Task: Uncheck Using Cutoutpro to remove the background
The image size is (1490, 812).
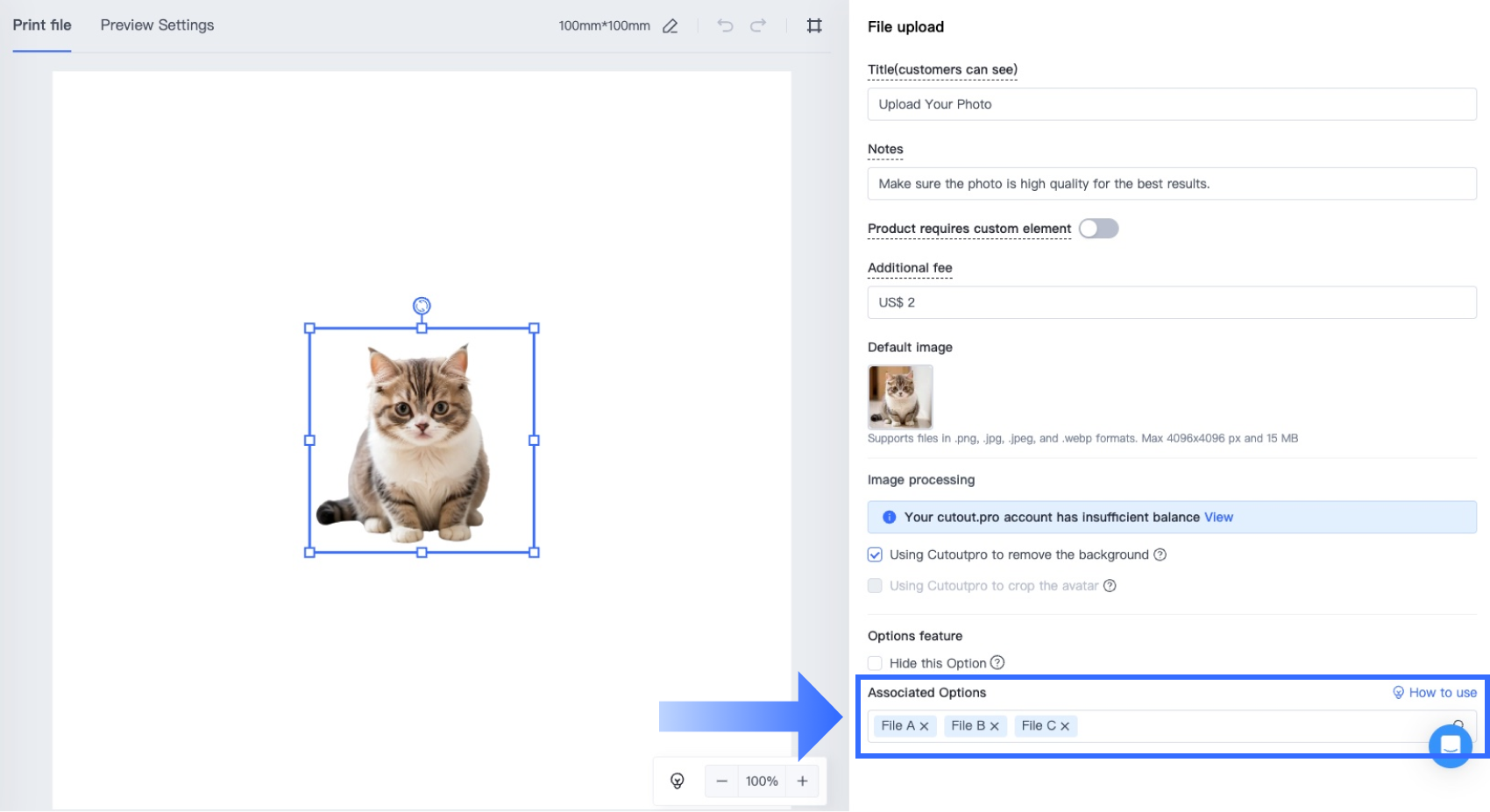Action: [875, 554]
